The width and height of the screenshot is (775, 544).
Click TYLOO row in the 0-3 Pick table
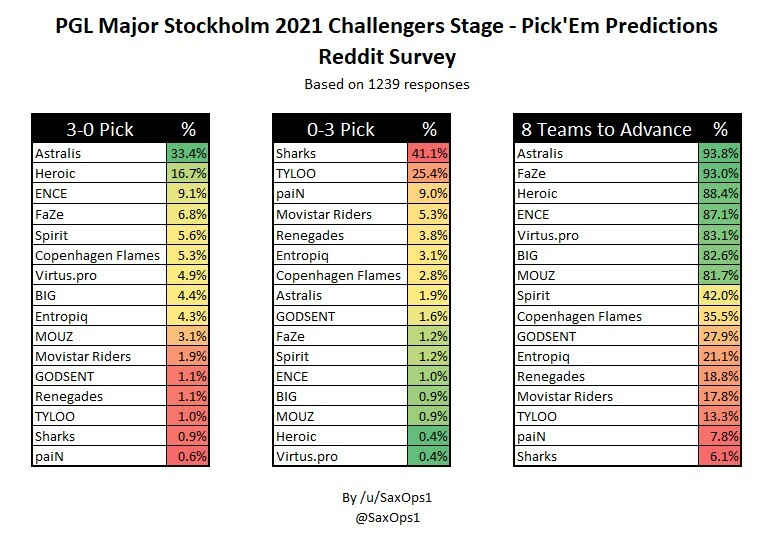pos(361,173)
